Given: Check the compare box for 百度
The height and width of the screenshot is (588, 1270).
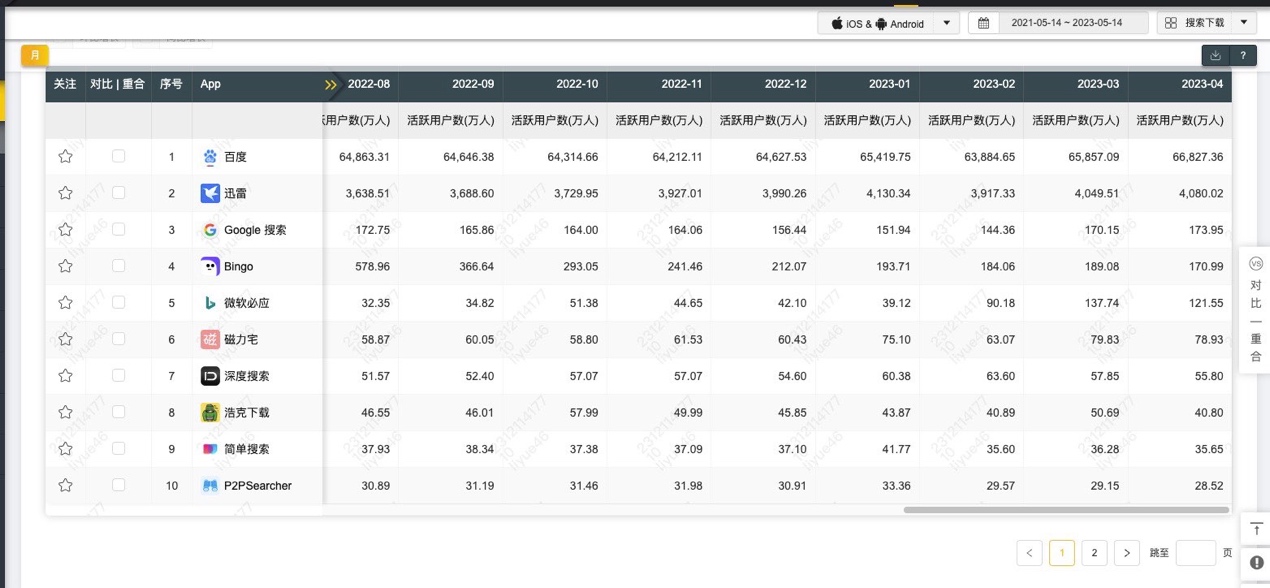Looking at the screenshot, I should click(118, 156).
